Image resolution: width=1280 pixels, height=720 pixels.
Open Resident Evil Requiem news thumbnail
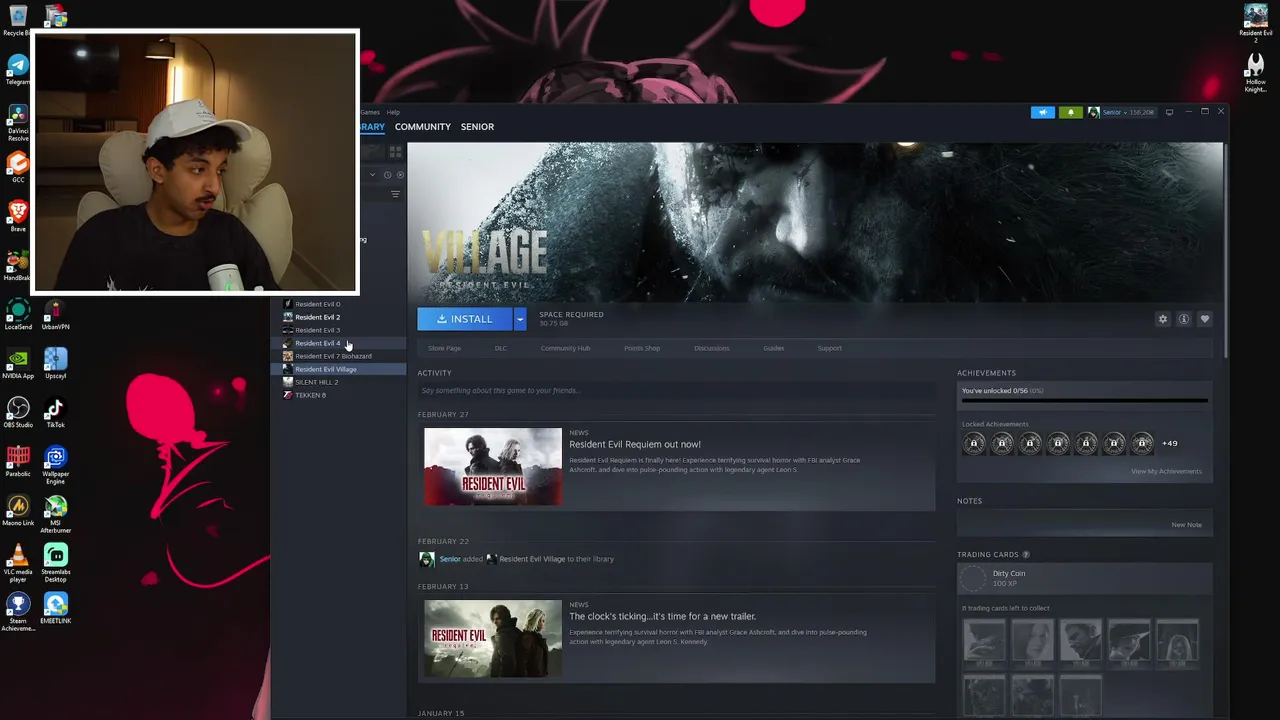click(493, 467)
